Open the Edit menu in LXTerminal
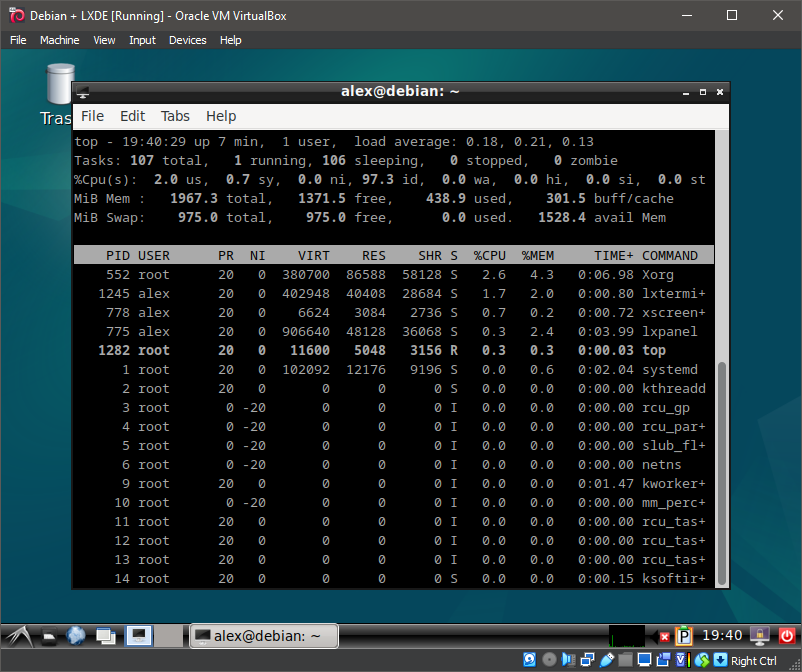802x672 pixels. [x=132, y=116]
